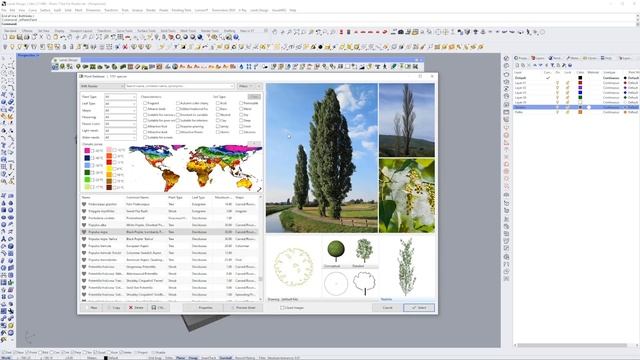Click lock icon of Layer 01
The height and width of the screenshot is (360, 640).
tap(567, 83)
